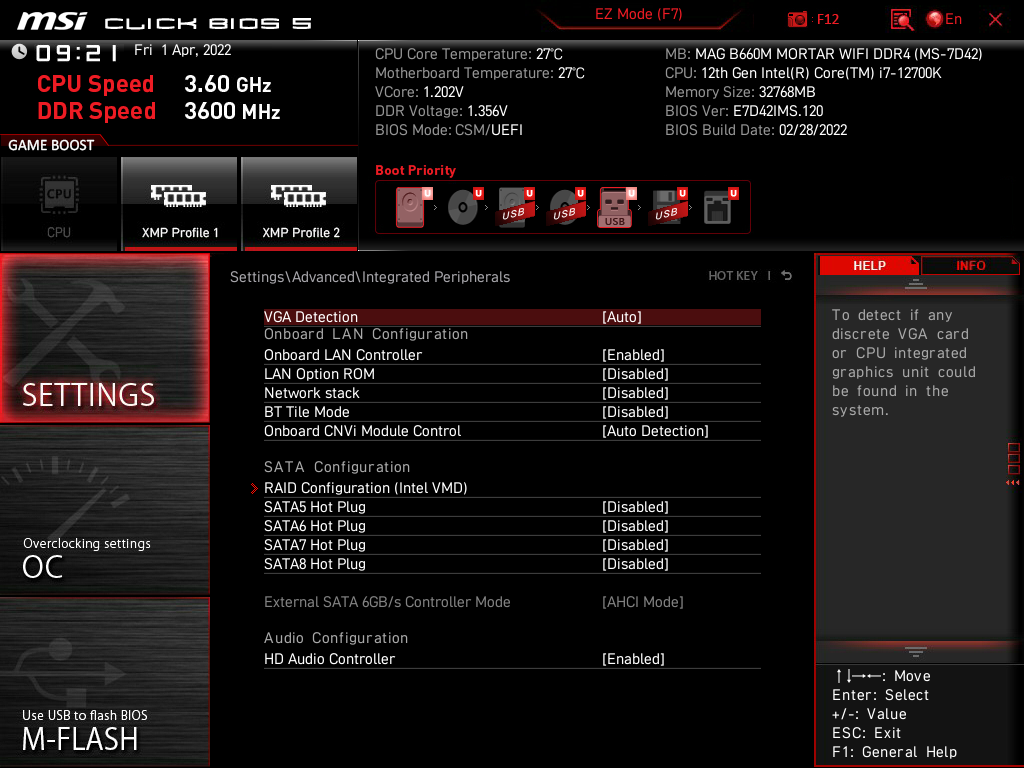1024x768 pixels.
Task: Click the GAME BOOST label
Action: pos(51,145)
